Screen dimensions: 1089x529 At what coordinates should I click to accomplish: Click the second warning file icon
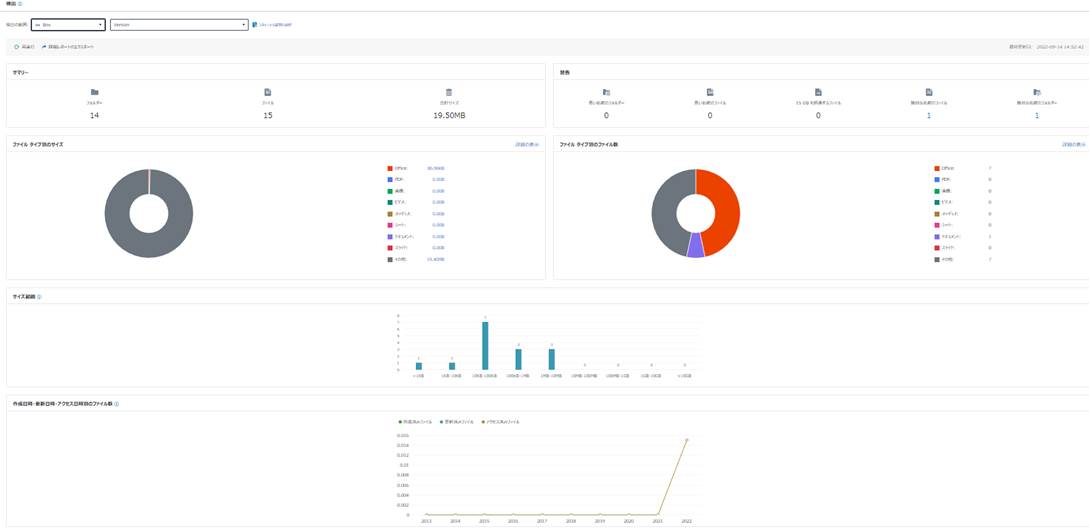[710, 92]
